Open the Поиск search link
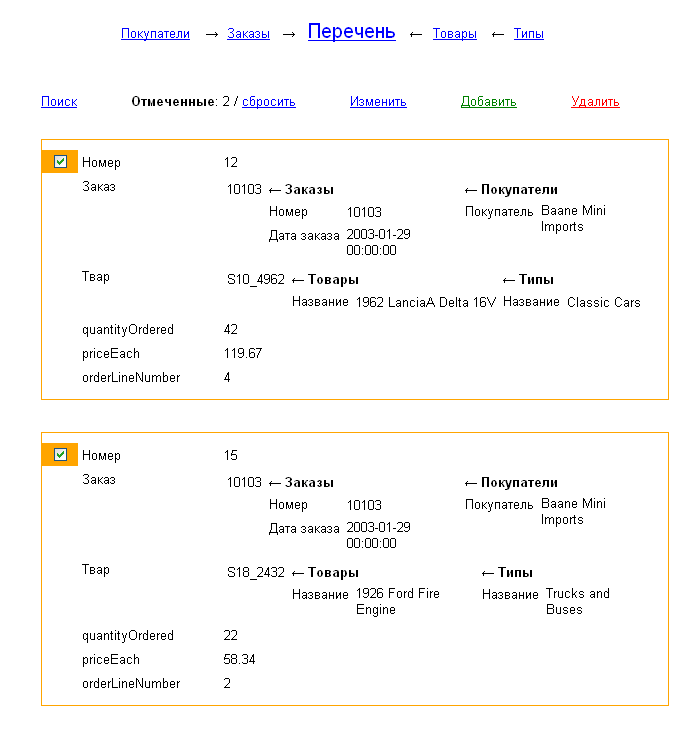The width and height of the screenshot is (700, 740). (59, 102)
